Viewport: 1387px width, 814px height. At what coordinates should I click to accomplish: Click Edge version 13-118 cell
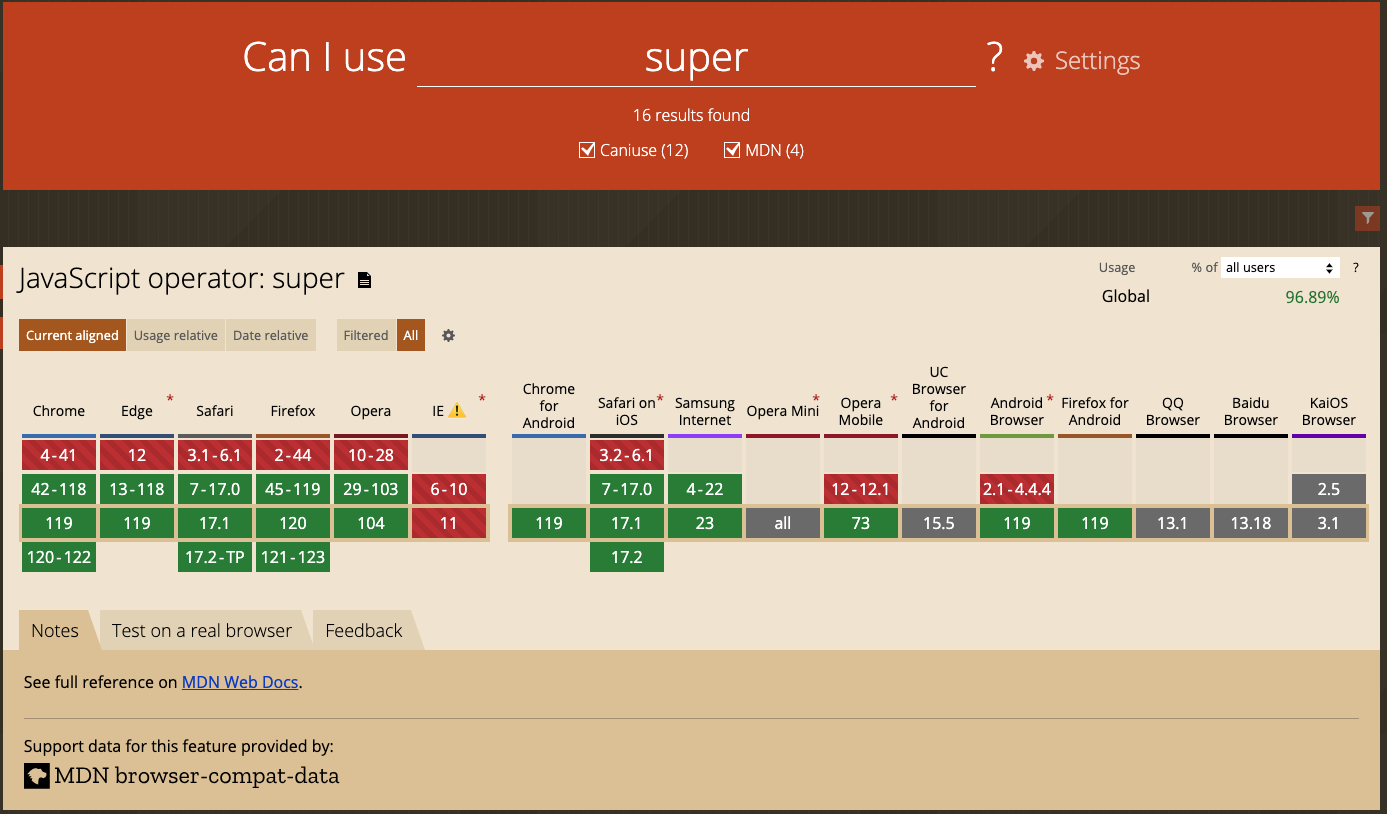[137, 489]
